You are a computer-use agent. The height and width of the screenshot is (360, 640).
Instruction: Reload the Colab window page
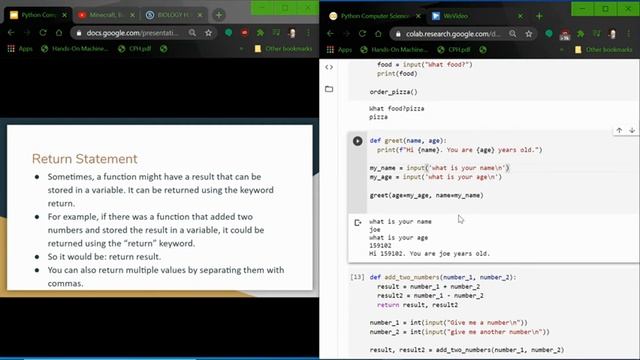[x=362, y=34]
